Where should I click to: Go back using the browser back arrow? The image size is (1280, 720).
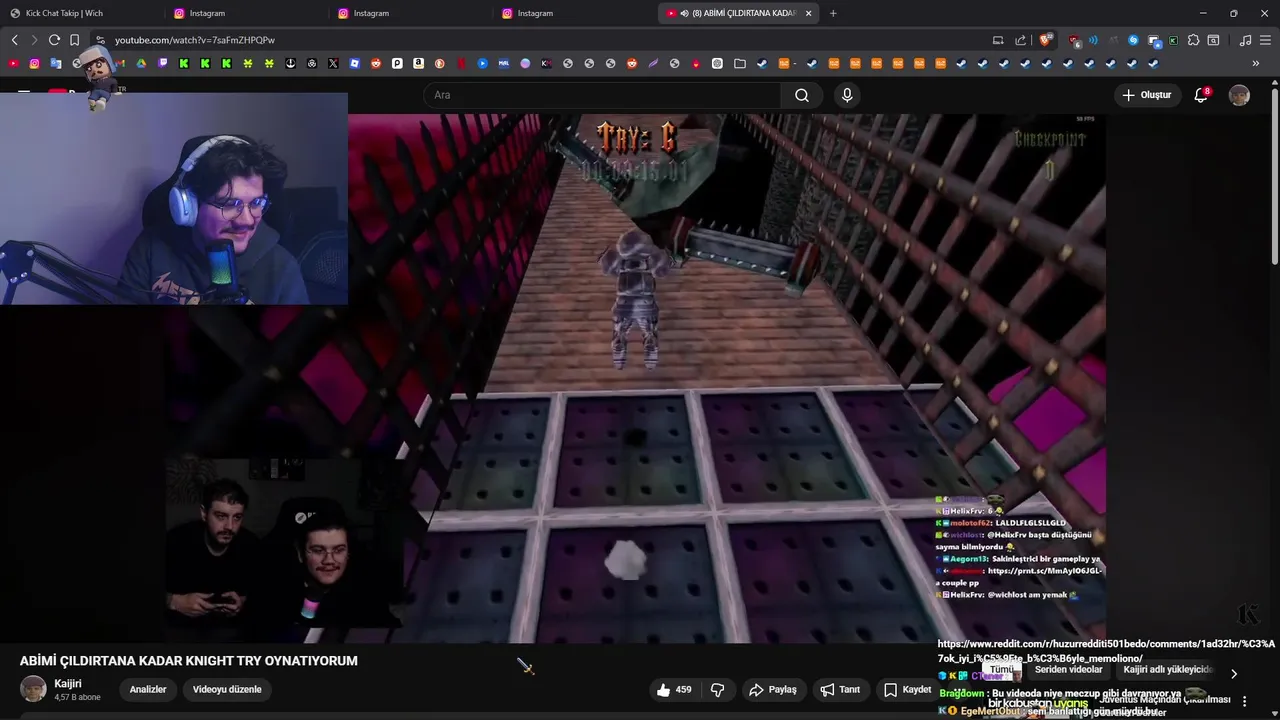click(14, 40)
